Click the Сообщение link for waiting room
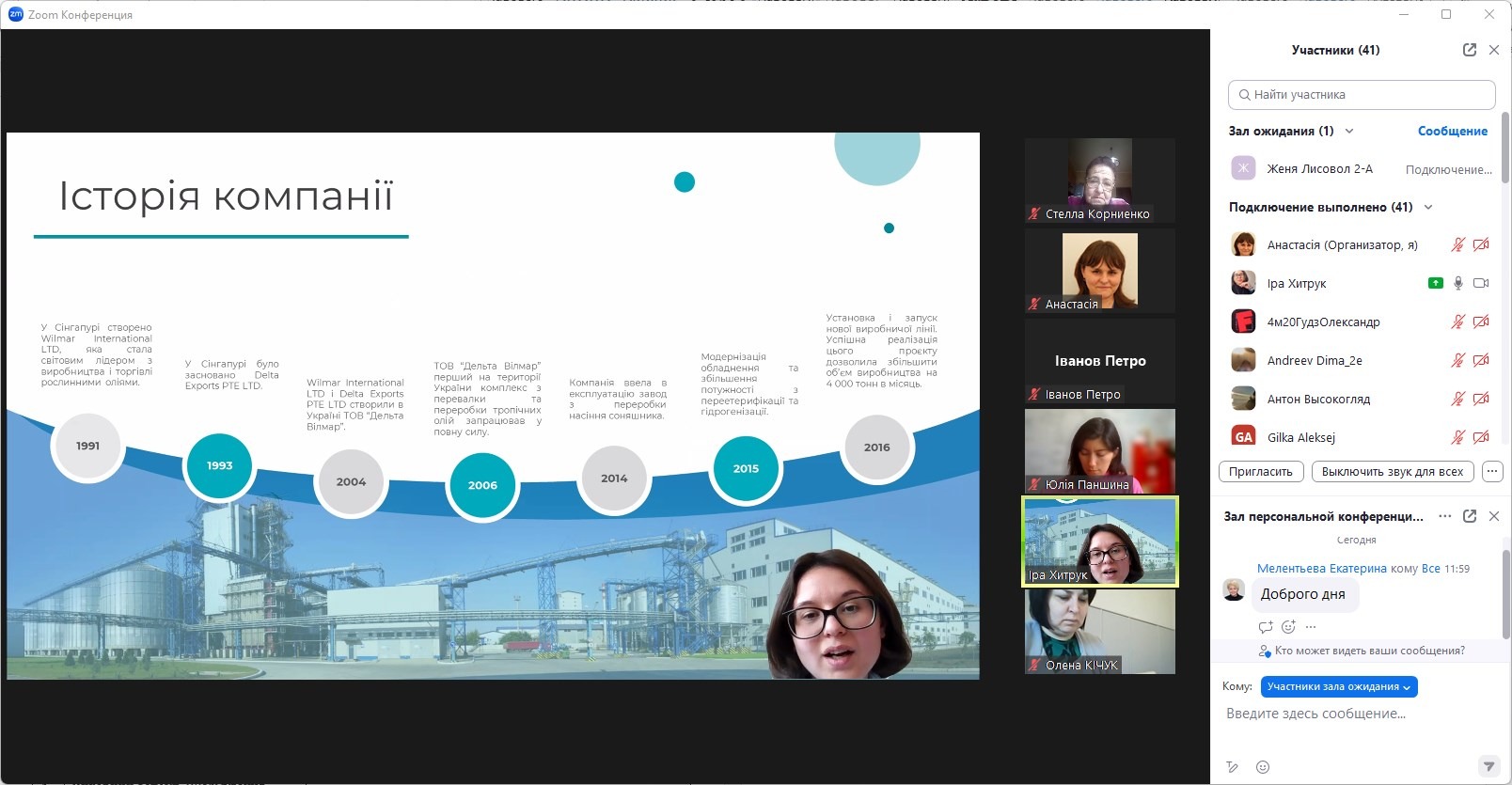1512x785 pixels. coord(1453,132)
